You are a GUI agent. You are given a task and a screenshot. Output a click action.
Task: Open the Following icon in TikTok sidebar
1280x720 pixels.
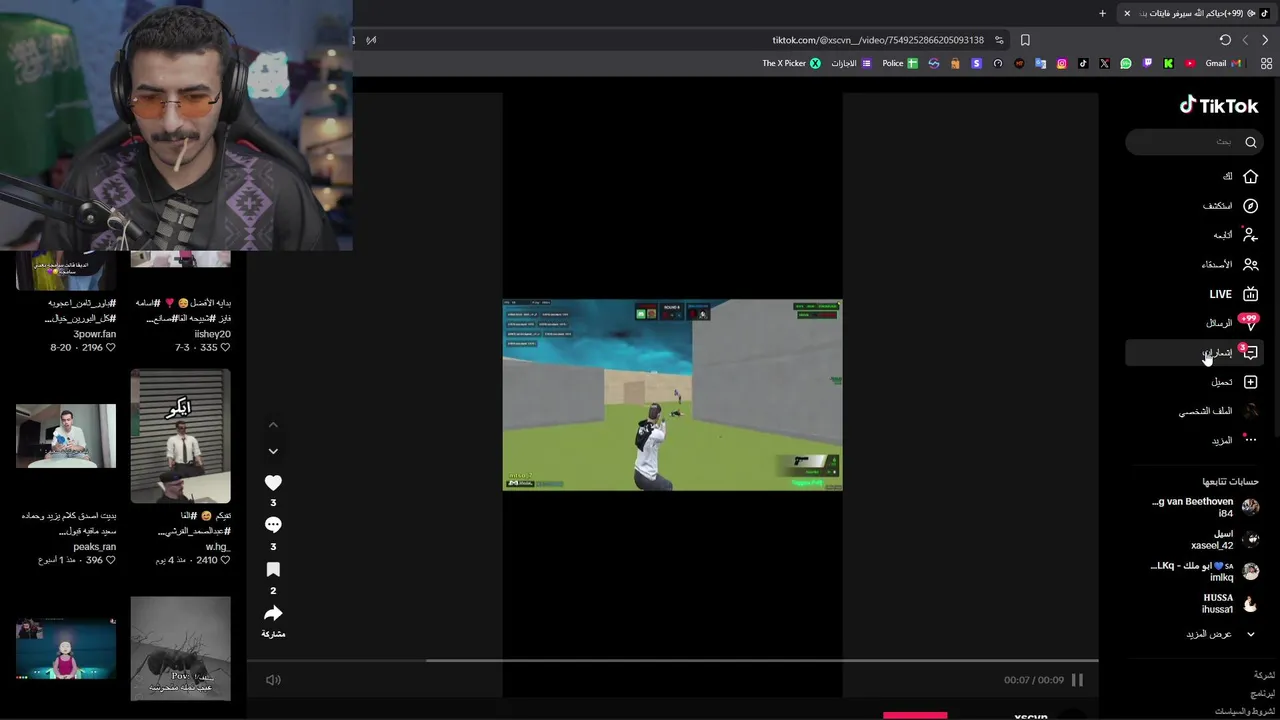1250,235
